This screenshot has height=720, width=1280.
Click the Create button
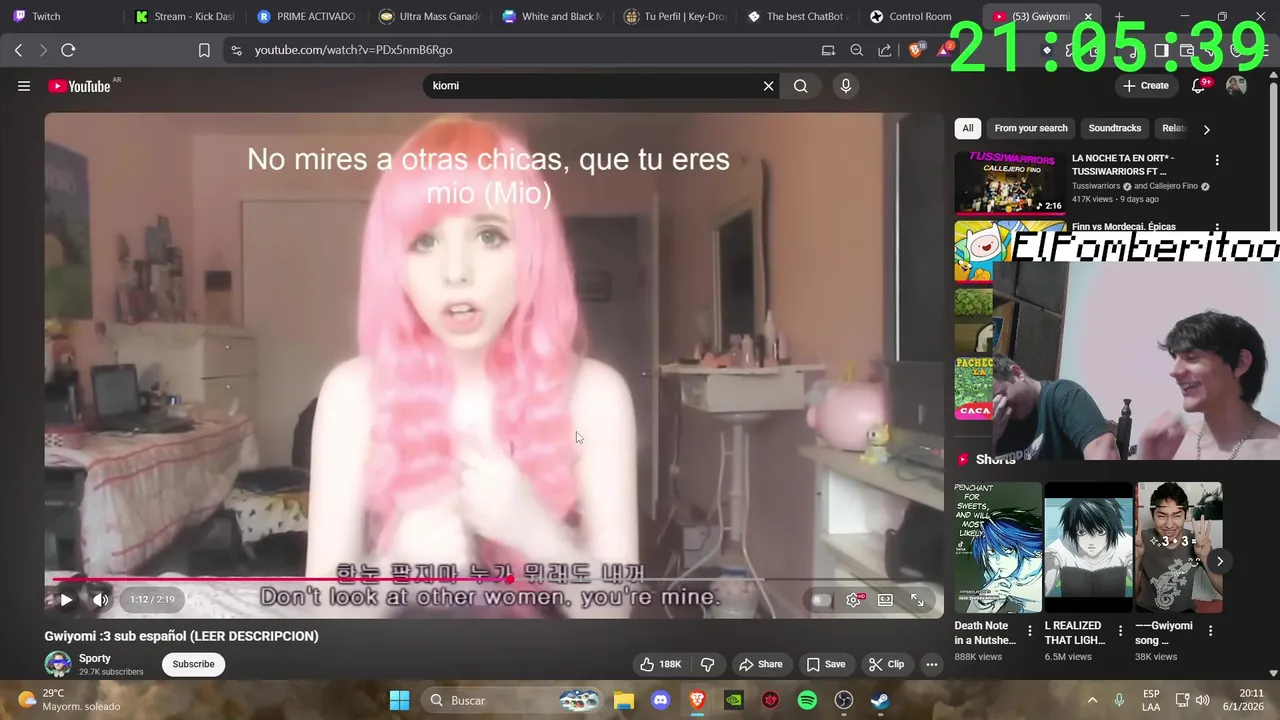1146,86
